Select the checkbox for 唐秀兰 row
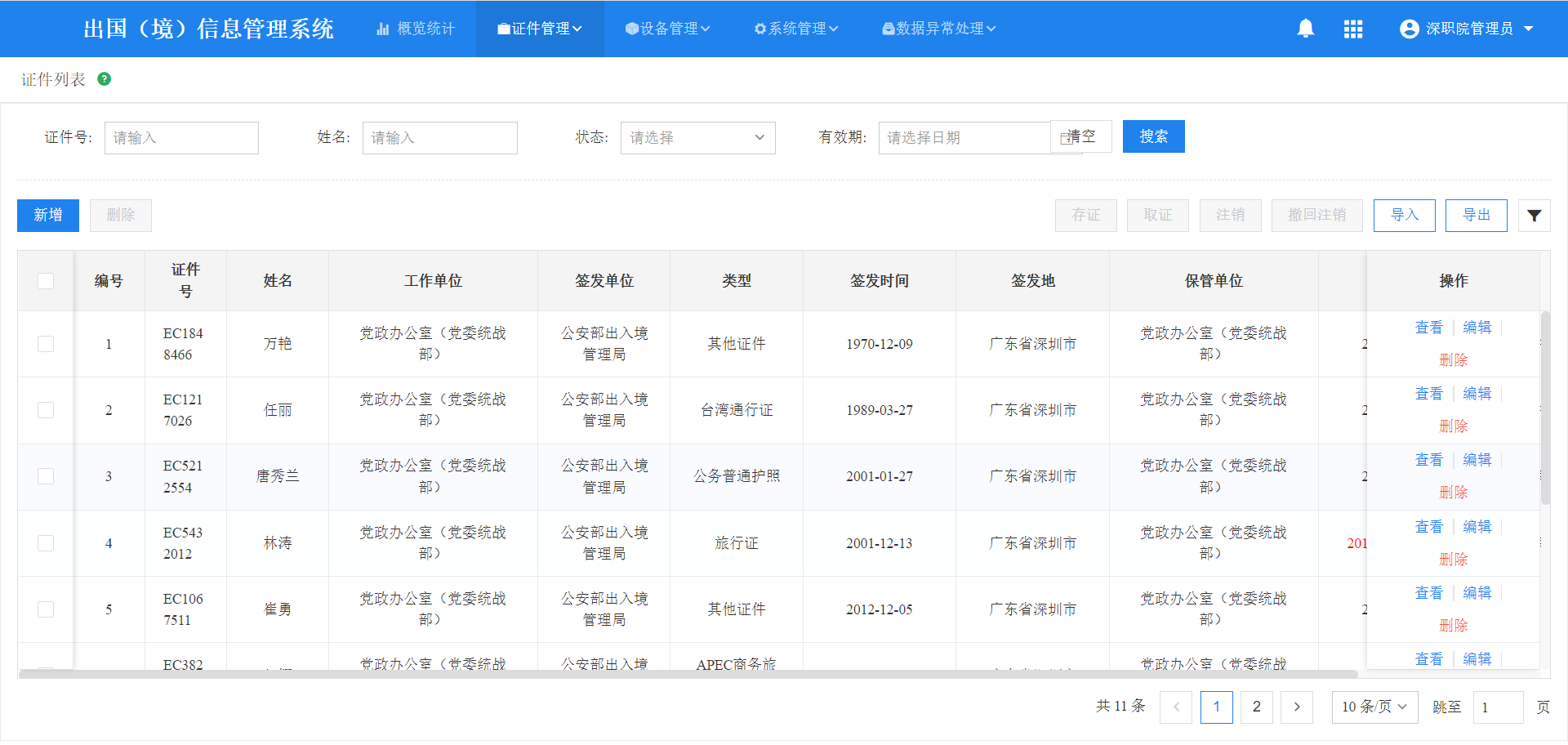Viewport: 1568px width, 745px height. click(x=46, y=476)
